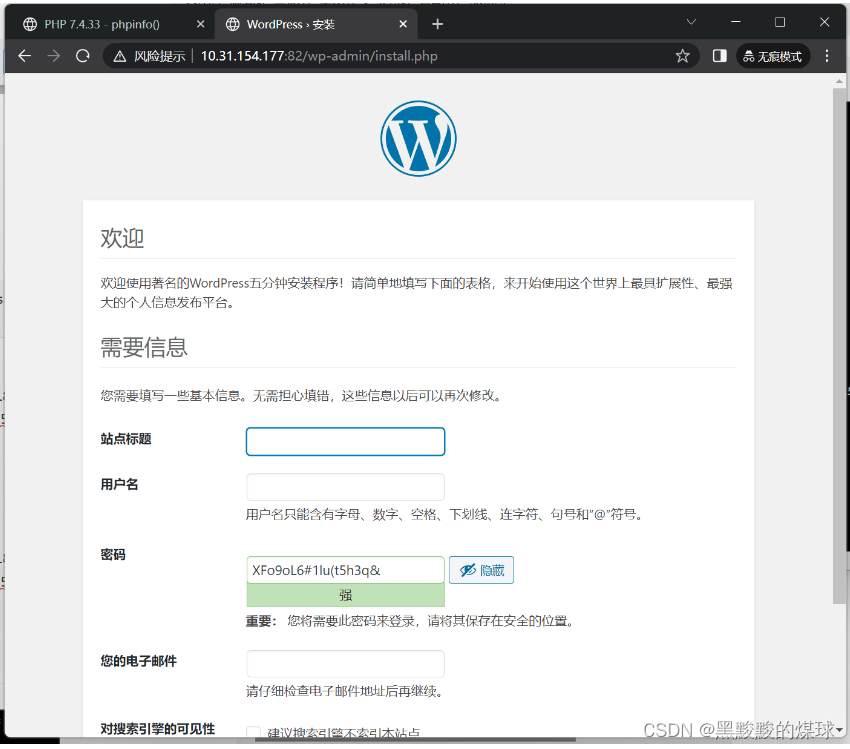The width and height of the screenshot is (850, 749).
Task: Open the three-dot browser menu
Action: click(x=824, y=56)
